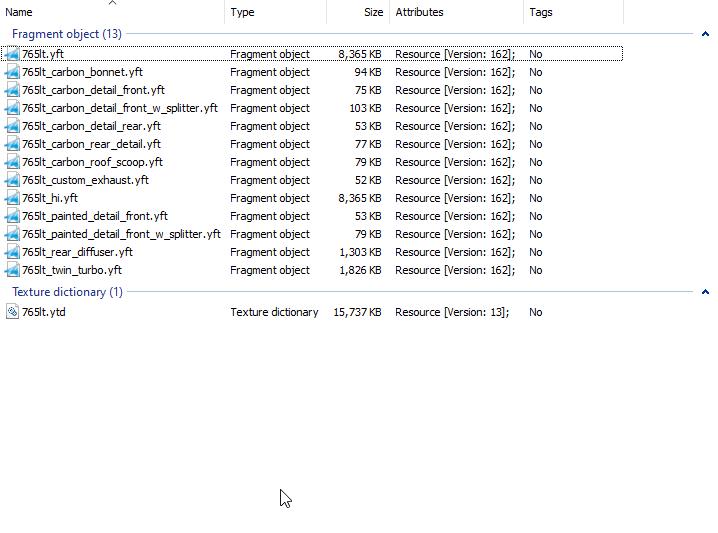This screenshot has width=718, height=533.
Task: Click the icon of 765lt_carbon_detail_front.yft
Action: click(12, 90)
